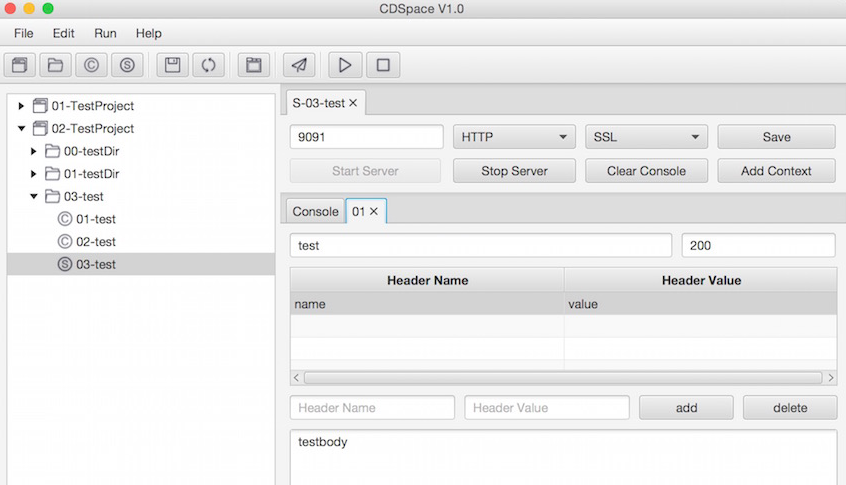Click the port field showing 9091
This screenshot has width=846, height=485.
click(x=366, y=137)
